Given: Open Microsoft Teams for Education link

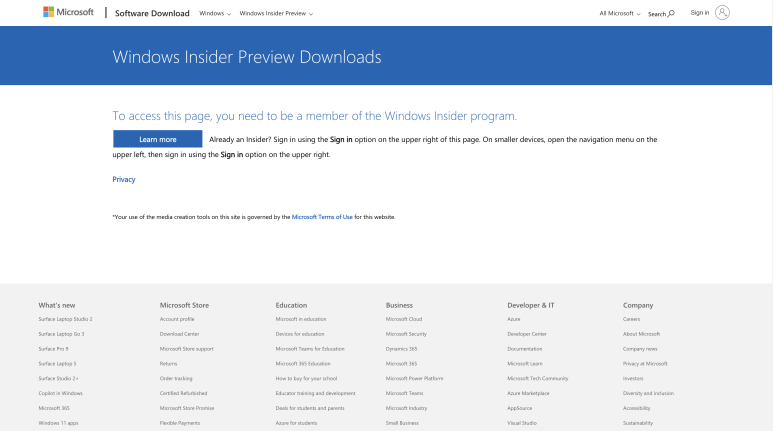Looking at the screenshot, I should coord(310,349).
